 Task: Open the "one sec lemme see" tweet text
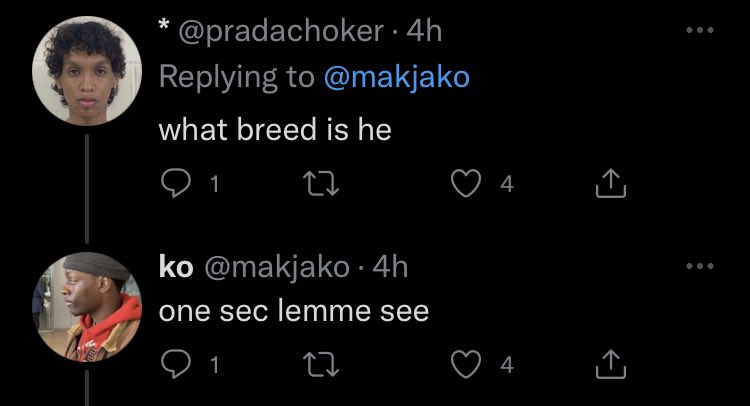coord(294,311)
